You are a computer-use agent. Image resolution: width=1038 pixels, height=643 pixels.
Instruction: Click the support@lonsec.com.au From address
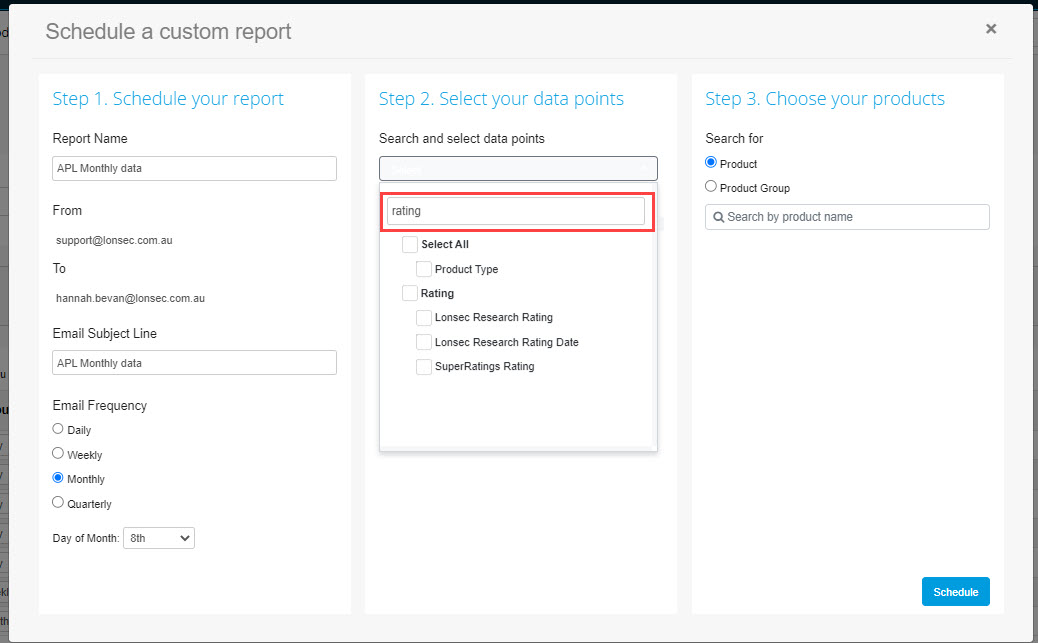point(114,240)
